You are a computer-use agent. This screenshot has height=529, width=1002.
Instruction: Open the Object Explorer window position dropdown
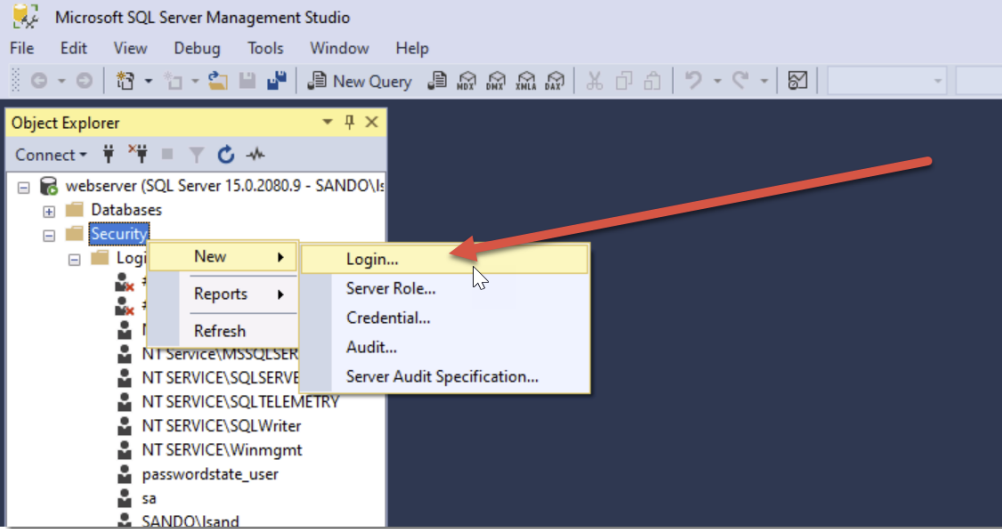(x=327, y=122)
